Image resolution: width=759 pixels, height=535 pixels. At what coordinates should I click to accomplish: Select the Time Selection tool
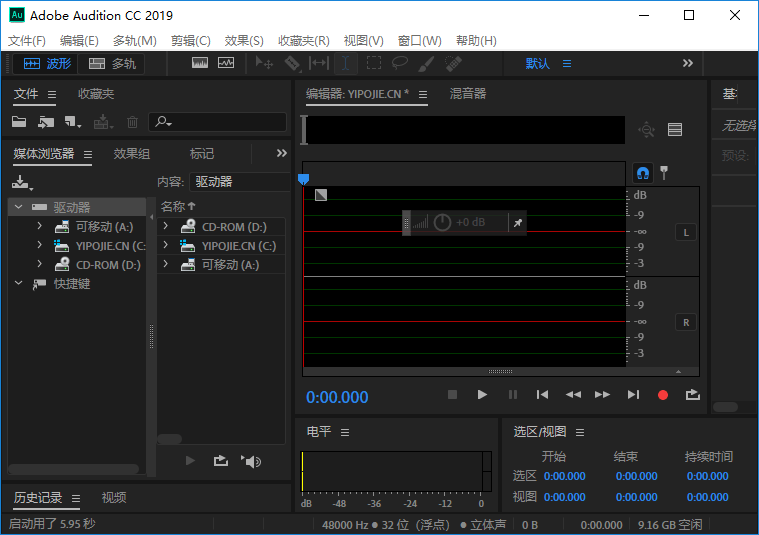[x=345, y=63]
